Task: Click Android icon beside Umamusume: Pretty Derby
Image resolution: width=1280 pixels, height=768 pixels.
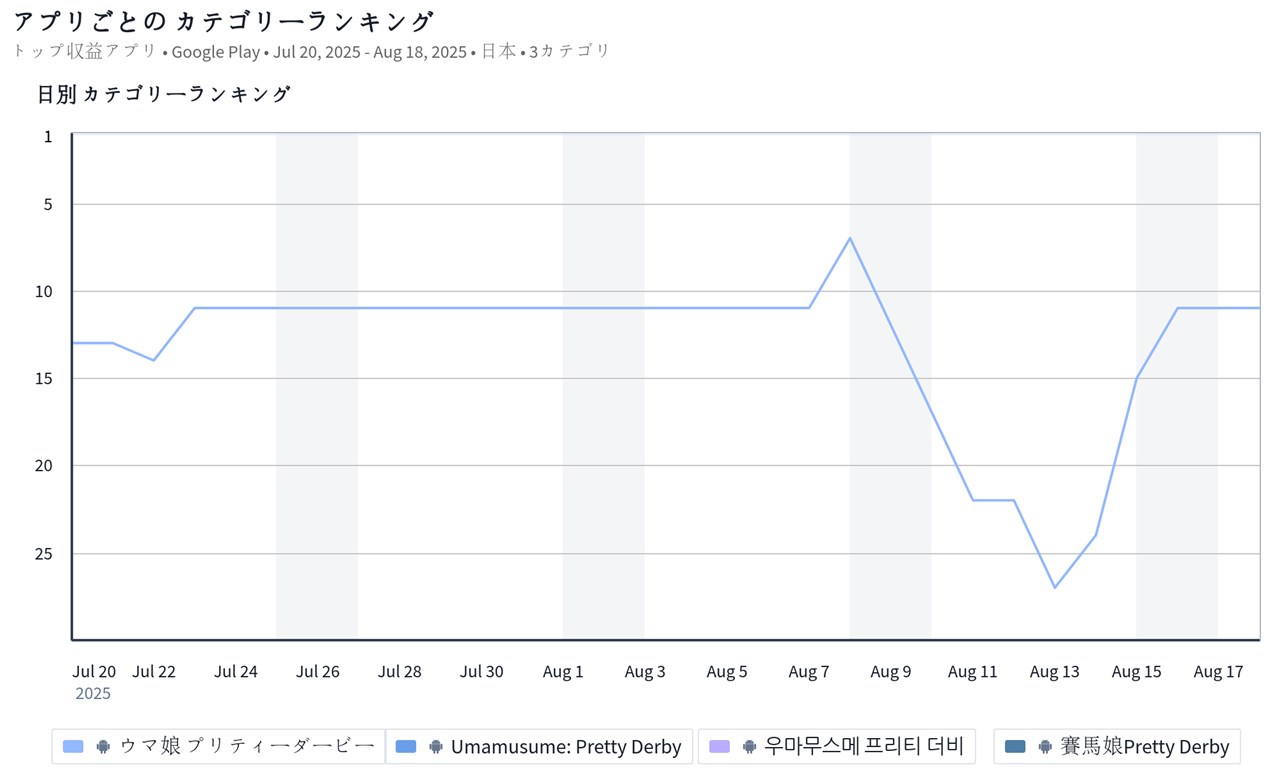Action: point(435,746)
